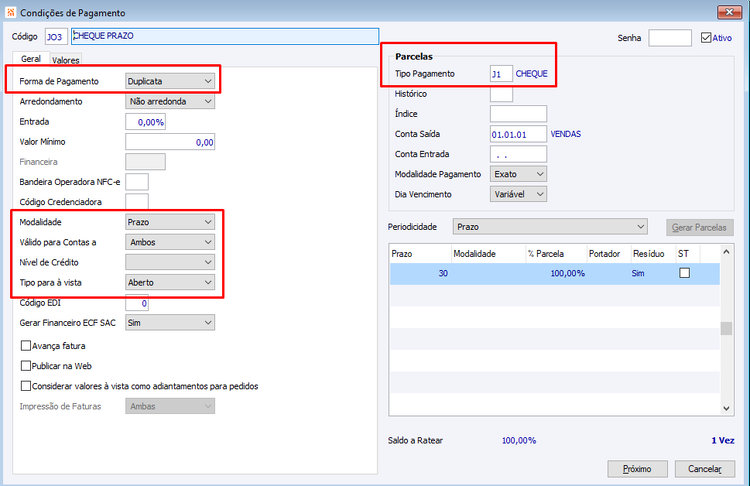Click the Senha input field
The height and width of the screenshot is (486, 750).
pyautogui.click(x=670, y=38)
